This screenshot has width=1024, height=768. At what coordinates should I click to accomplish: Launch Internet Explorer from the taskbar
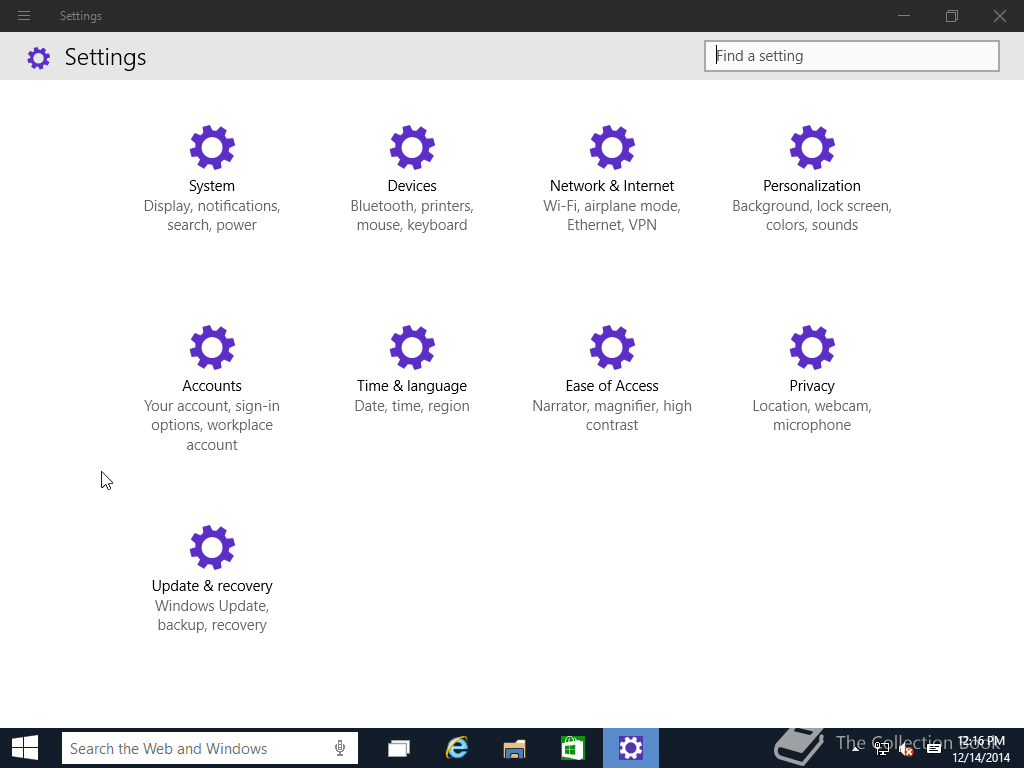point(456,748)
